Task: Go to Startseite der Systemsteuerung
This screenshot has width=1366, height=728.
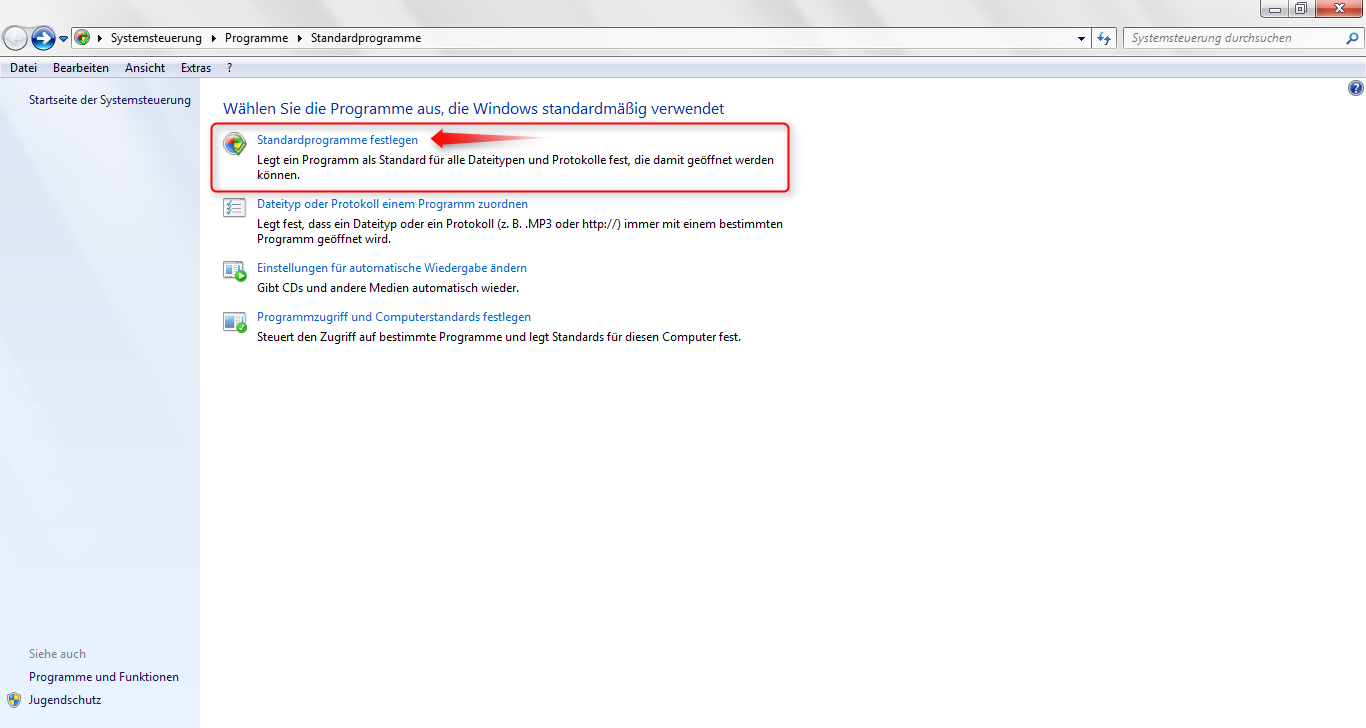Action: tap(109, 100)
